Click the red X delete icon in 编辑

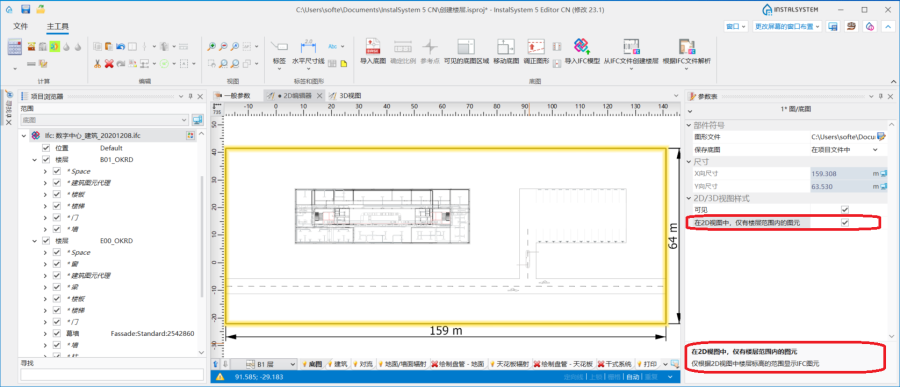(108, 64)
